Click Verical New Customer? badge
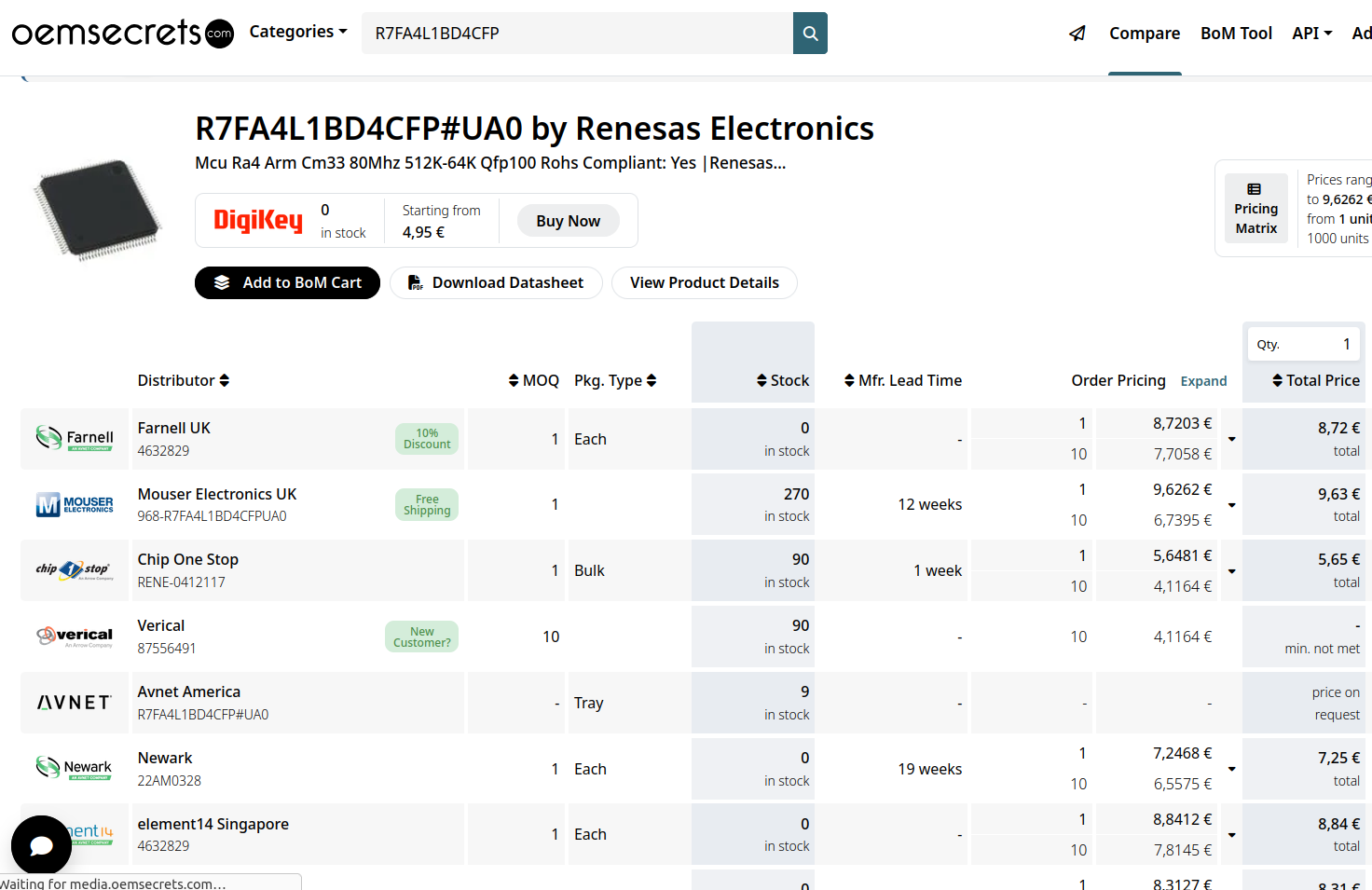 tap(421, 637)
